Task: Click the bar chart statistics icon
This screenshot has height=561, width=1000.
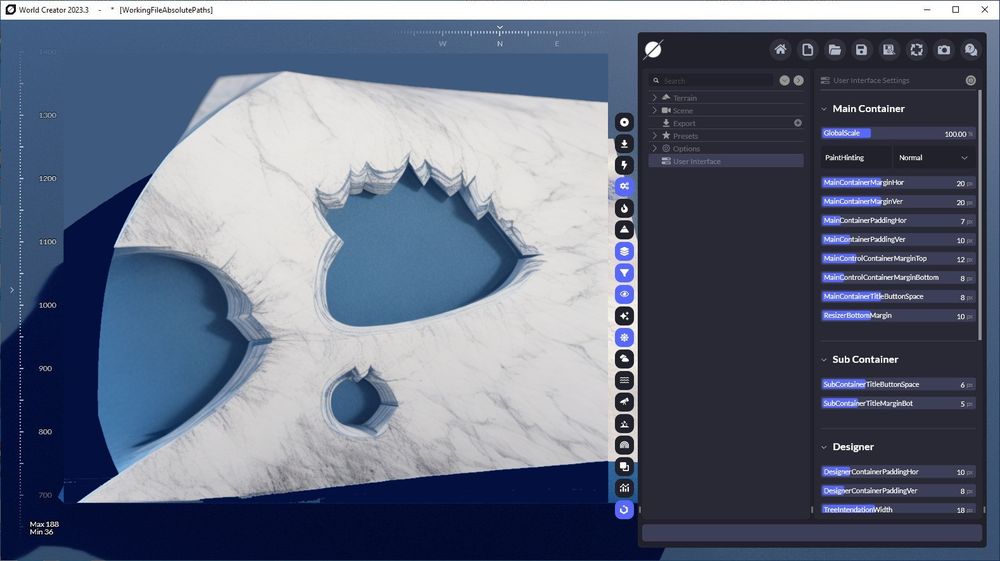Action: (624, 488)
